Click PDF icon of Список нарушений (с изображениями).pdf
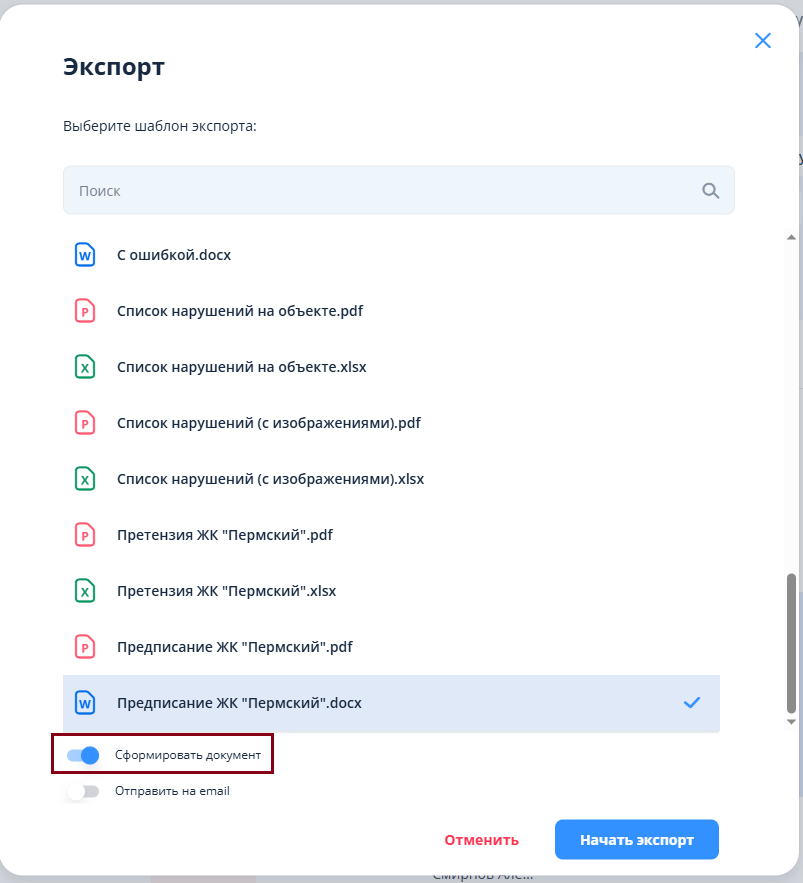Screen dimensions: 803x883 (85, 423)
